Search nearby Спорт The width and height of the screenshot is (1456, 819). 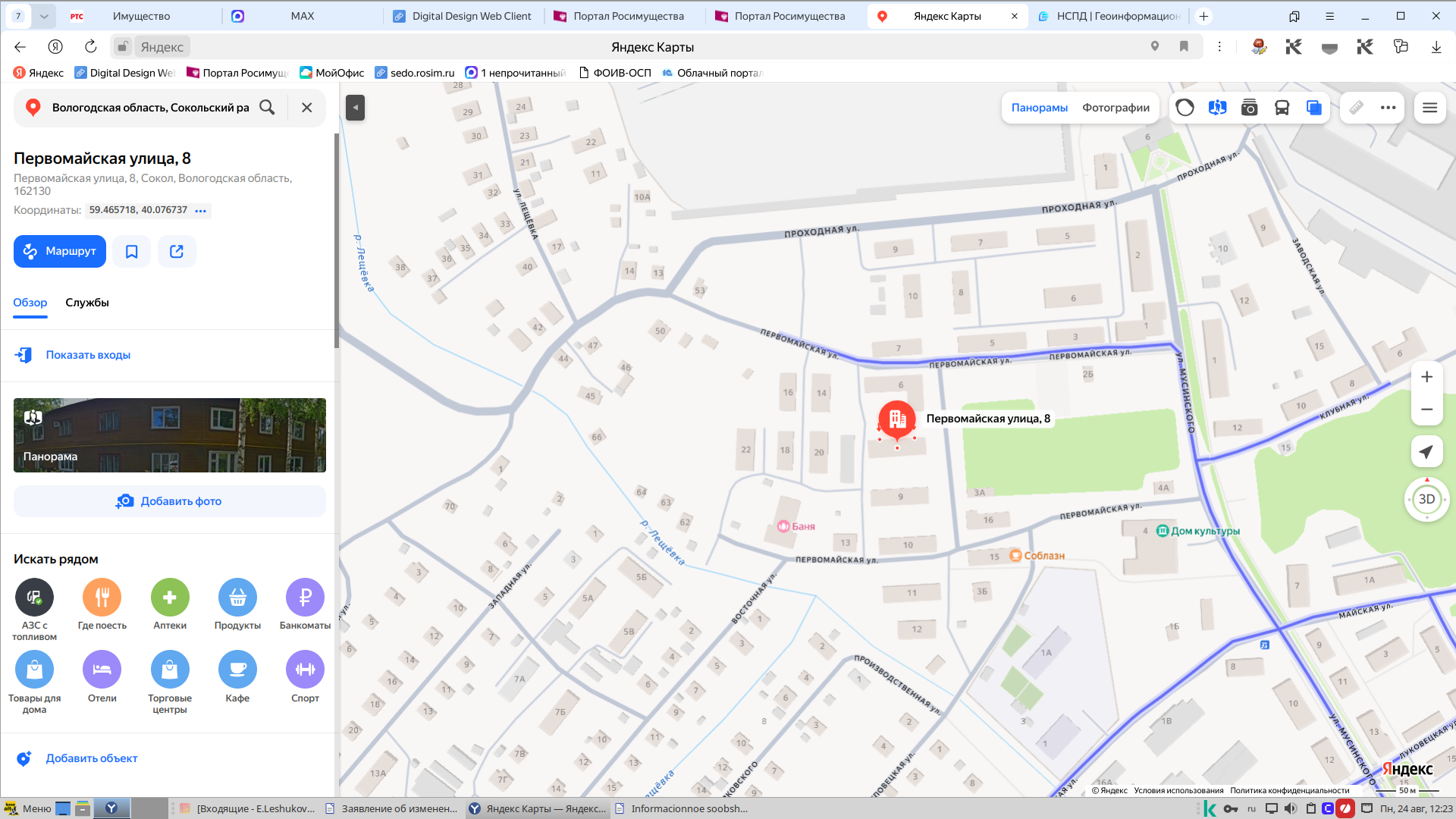pos(305,677)
